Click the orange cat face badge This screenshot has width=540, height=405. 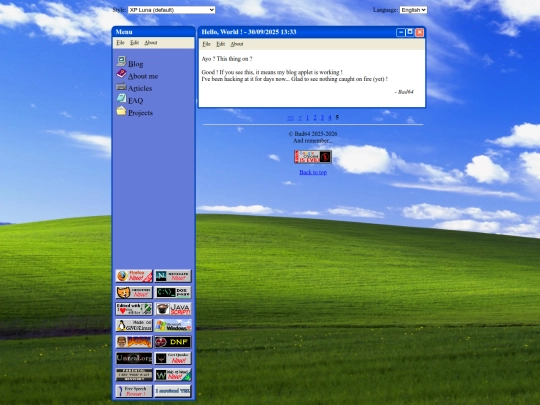pos(134,292)
